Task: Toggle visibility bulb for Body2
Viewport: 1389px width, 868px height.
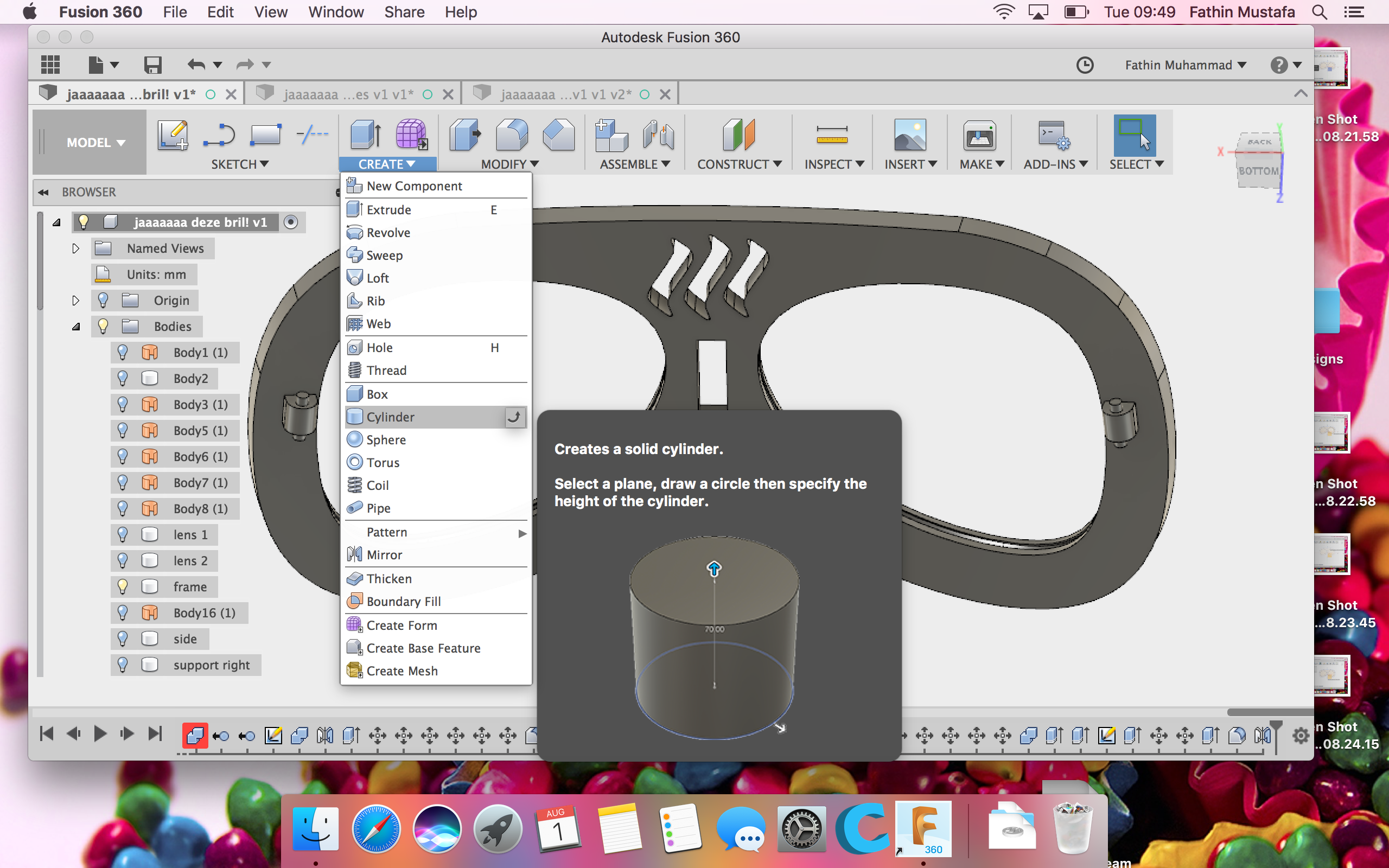Action: click(x=122, y=378)
